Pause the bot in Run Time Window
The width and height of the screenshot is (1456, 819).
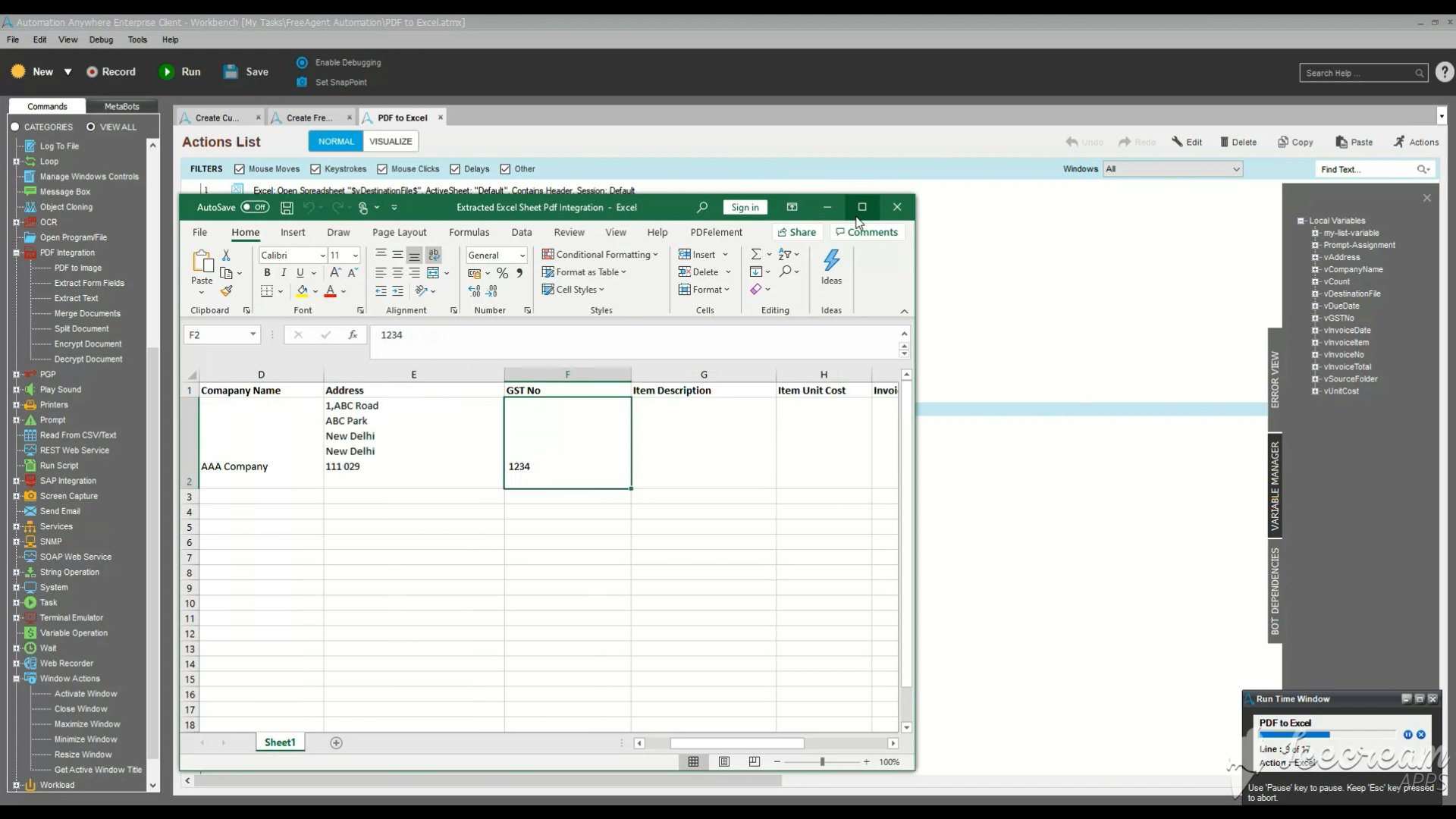tap(1407, 735)
